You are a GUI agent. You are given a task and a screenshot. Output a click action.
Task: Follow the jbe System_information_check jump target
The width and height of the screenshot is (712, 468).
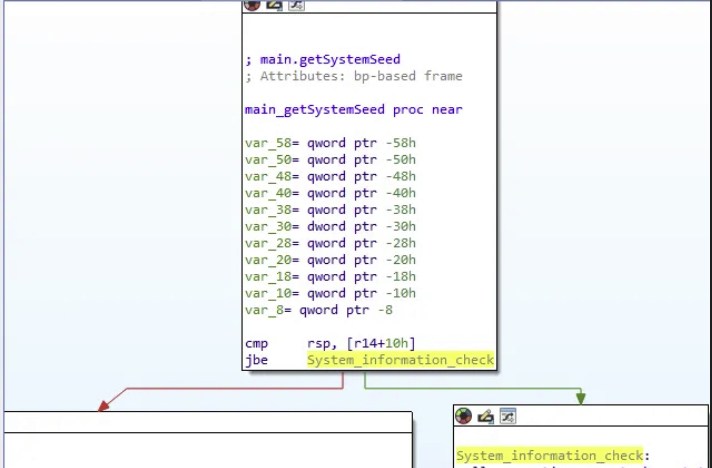[400, 360]
